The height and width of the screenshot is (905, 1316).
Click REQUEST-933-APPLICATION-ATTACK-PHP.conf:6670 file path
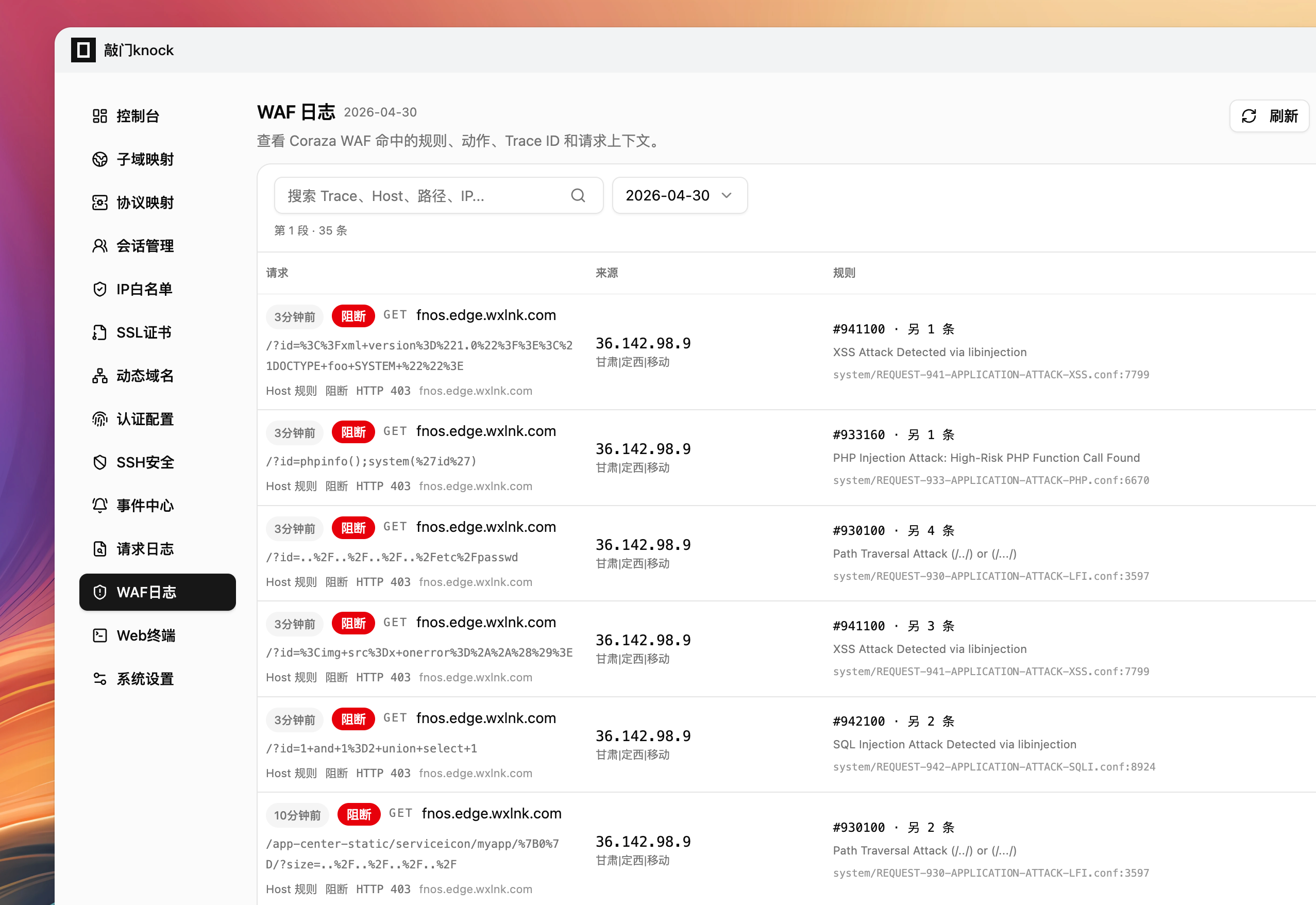click(x=991, y=481)
